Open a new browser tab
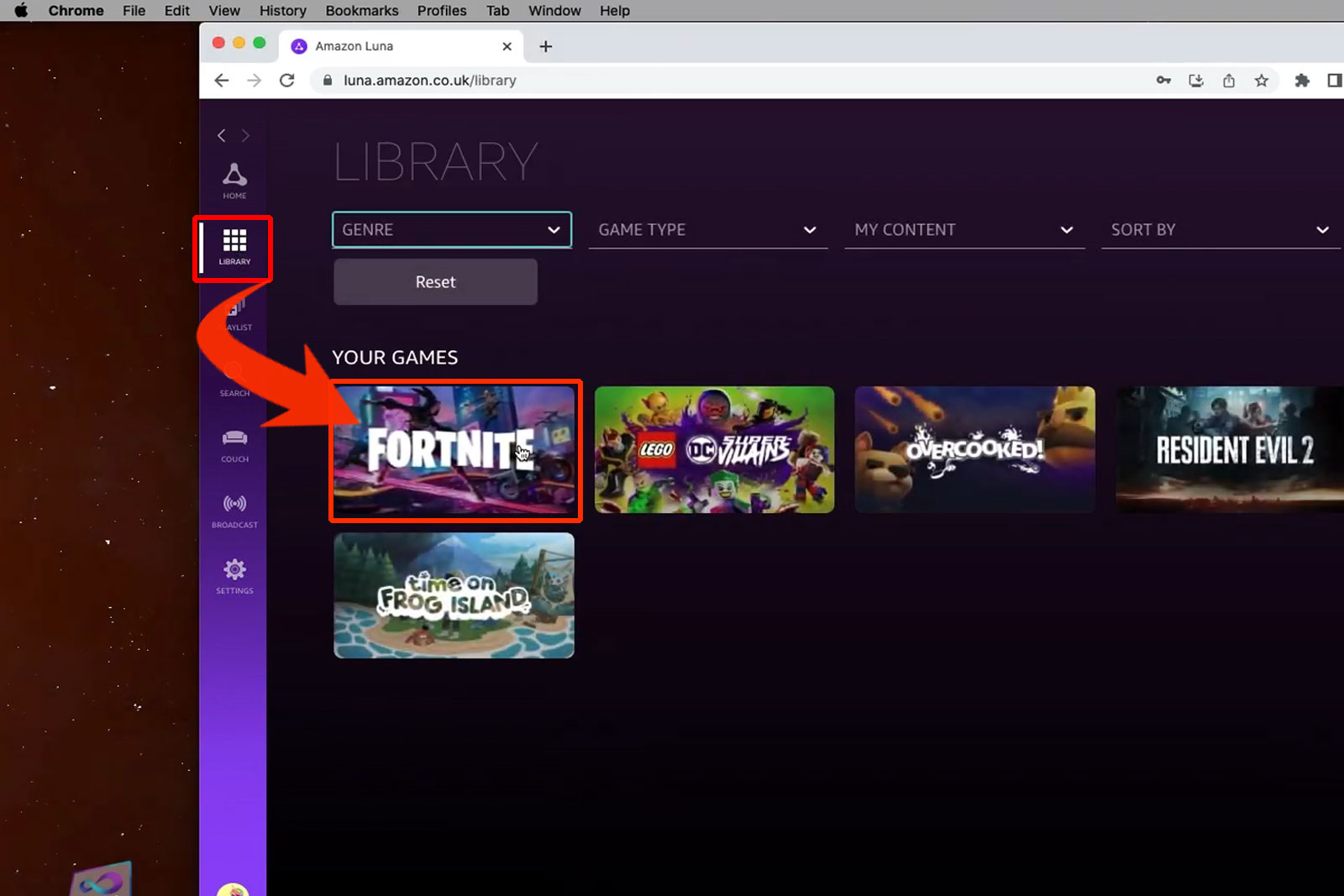Image resolution: width=1344 pixels, height=896 pixels. coord(545,46)
